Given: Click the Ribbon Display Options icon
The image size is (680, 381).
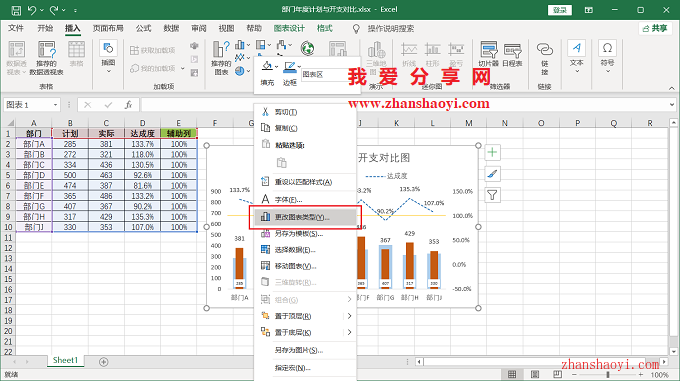Looking at the screenshot, I should (x=588, y=10).
